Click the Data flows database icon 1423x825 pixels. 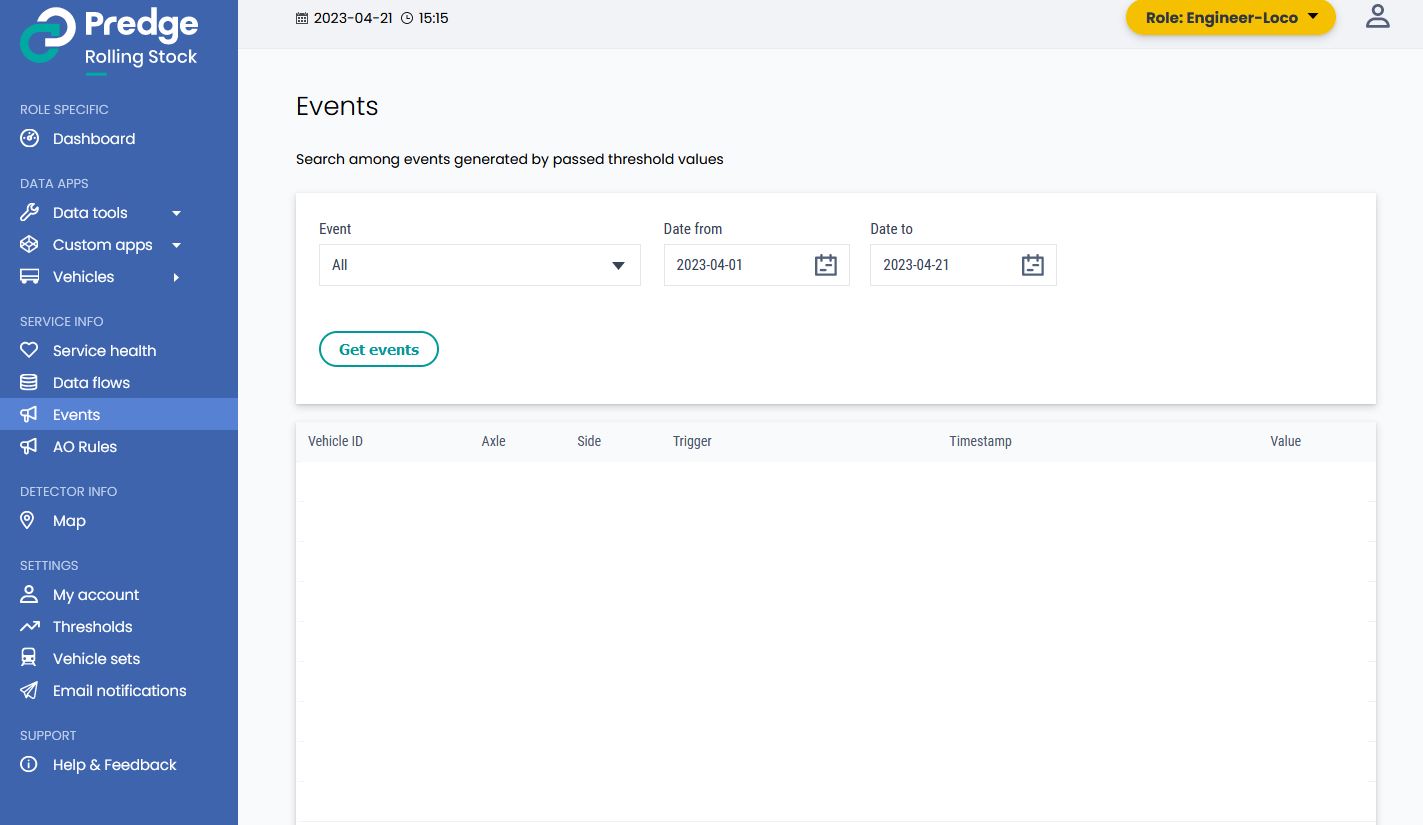pos(29,383)
